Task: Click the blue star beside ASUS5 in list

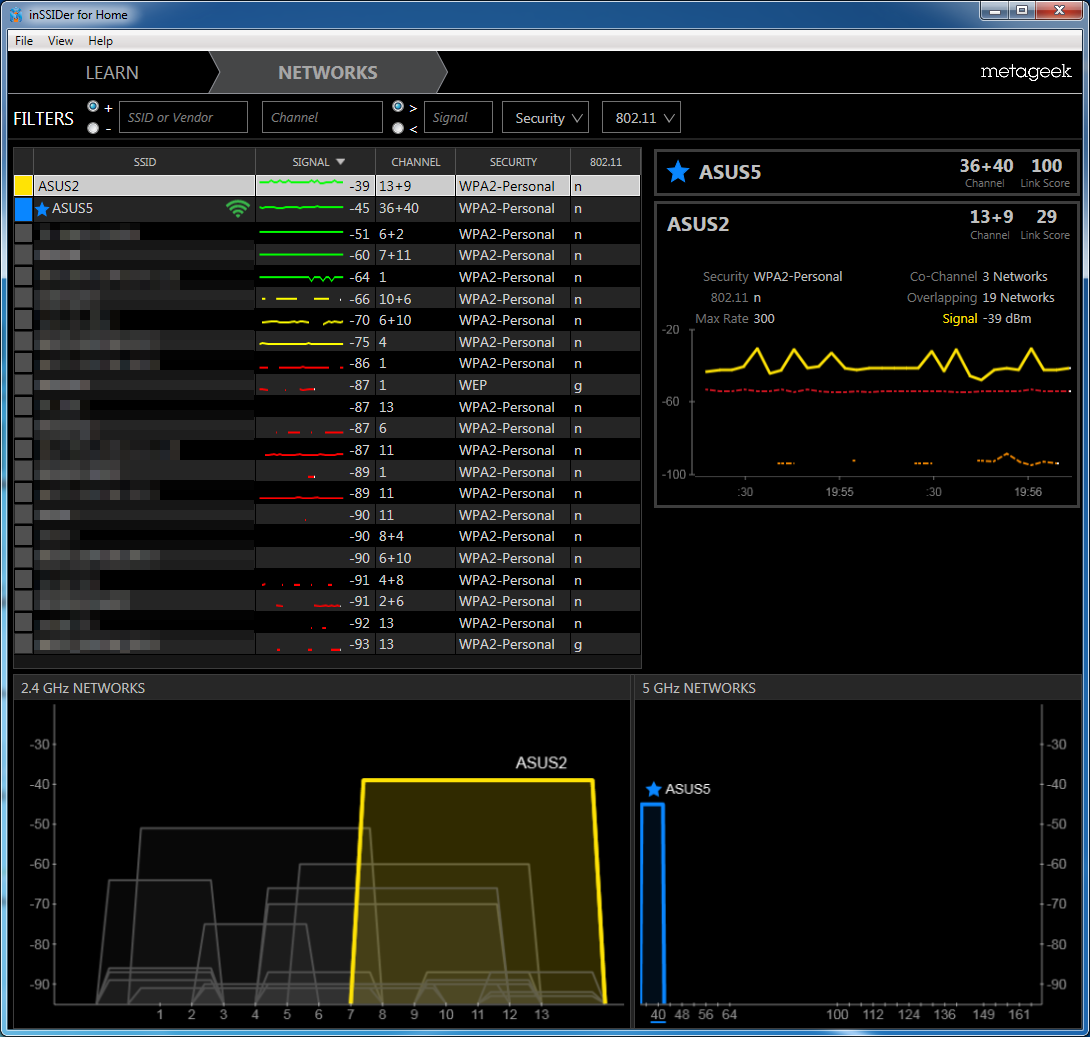Action: (x=42, y=209)
